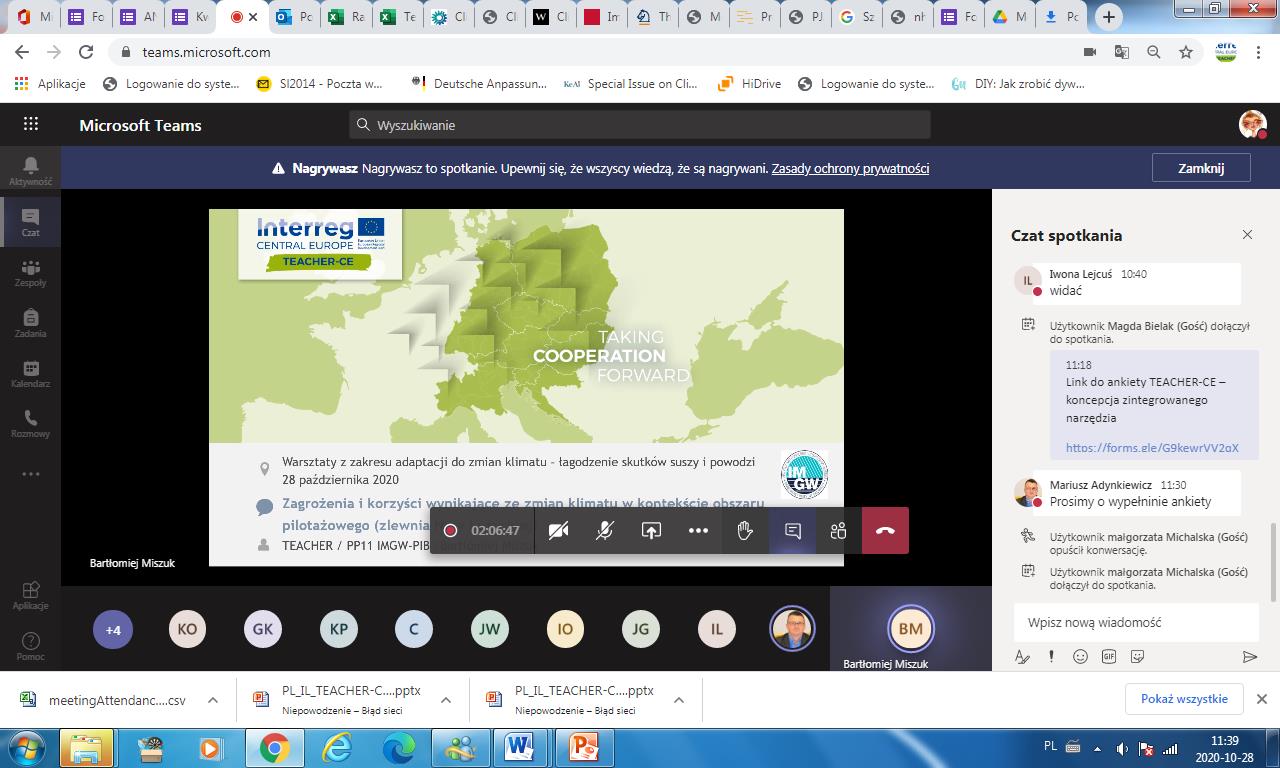This screenshot has width=1280, height=768.
Task: Reload the page in Chrome
Action: 86,52
